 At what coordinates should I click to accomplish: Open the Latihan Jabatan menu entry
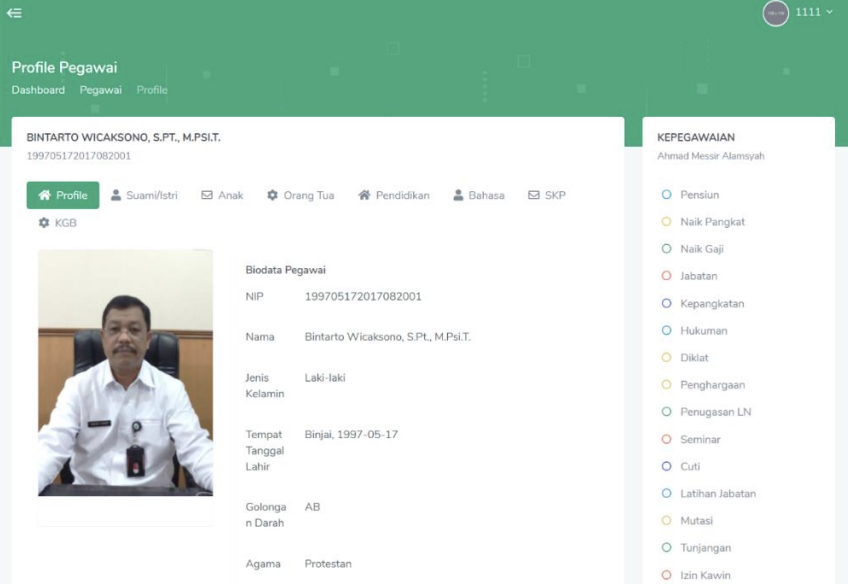tap(708, 493)
